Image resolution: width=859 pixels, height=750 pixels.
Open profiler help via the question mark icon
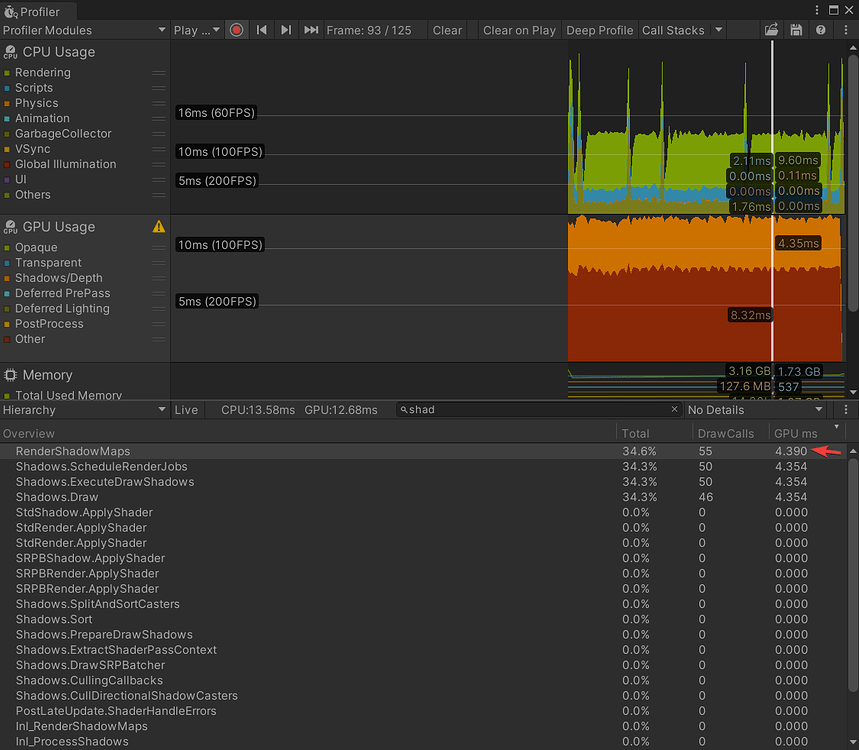820,30
